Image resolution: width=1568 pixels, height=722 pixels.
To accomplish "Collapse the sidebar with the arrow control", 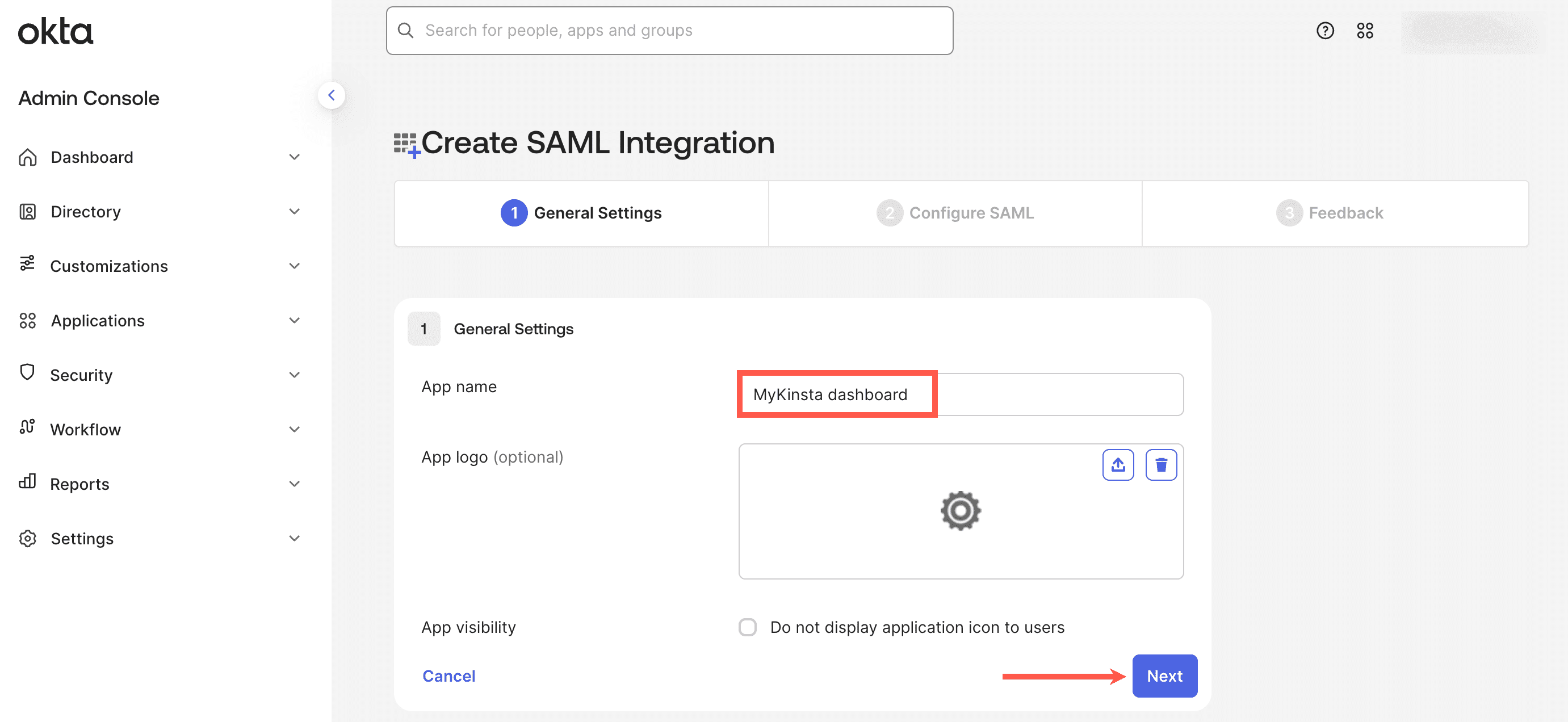I will (x=332, y=95).
